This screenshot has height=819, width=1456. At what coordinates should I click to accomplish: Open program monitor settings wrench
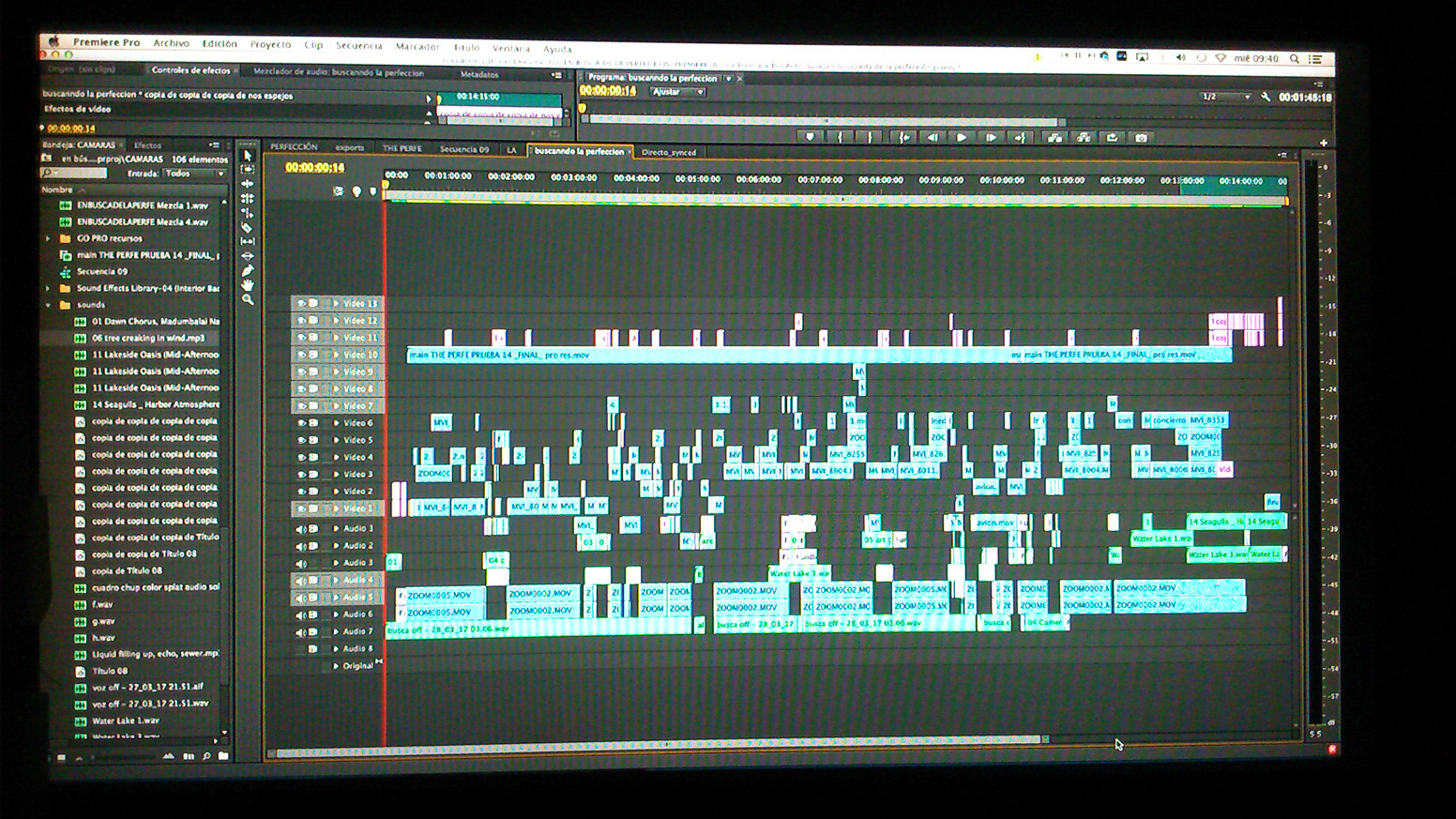pos(1266,98)
